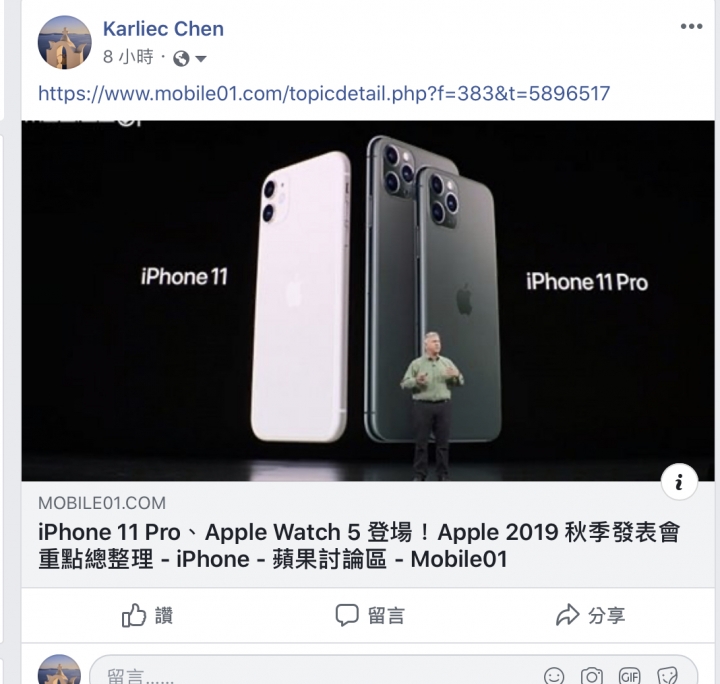The height and width of the screenshot is (684, 720).
Task: Click the 8 小時 post timestamp
Action: coord(128,57)
